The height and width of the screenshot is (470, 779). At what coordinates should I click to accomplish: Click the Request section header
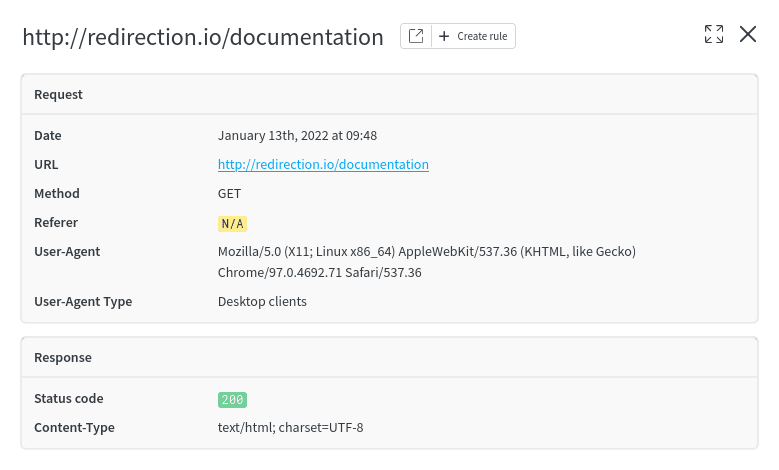390,94
